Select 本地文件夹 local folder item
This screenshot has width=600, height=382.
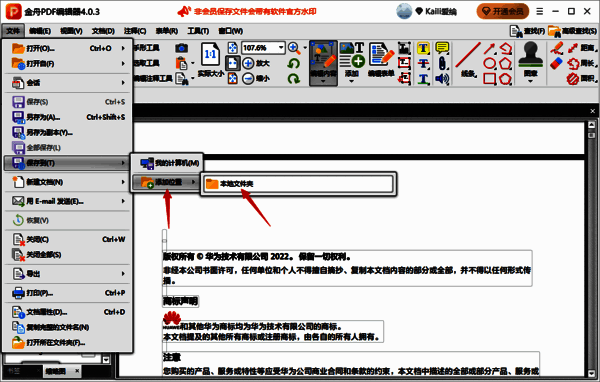click(298, 184)
